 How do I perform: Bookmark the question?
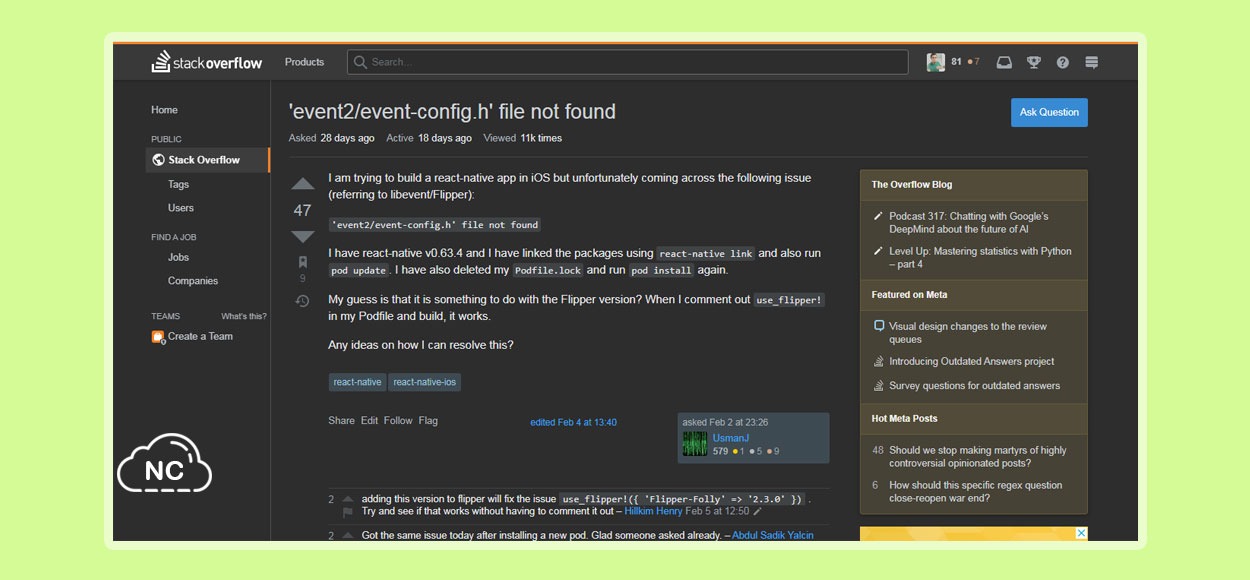tap(303, 262)
